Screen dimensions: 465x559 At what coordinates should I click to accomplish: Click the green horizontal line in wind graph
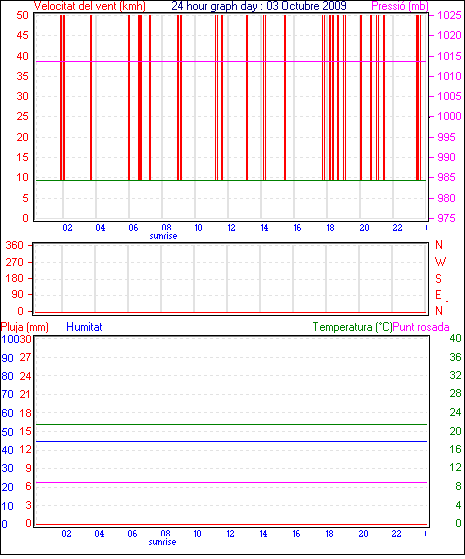231,180
